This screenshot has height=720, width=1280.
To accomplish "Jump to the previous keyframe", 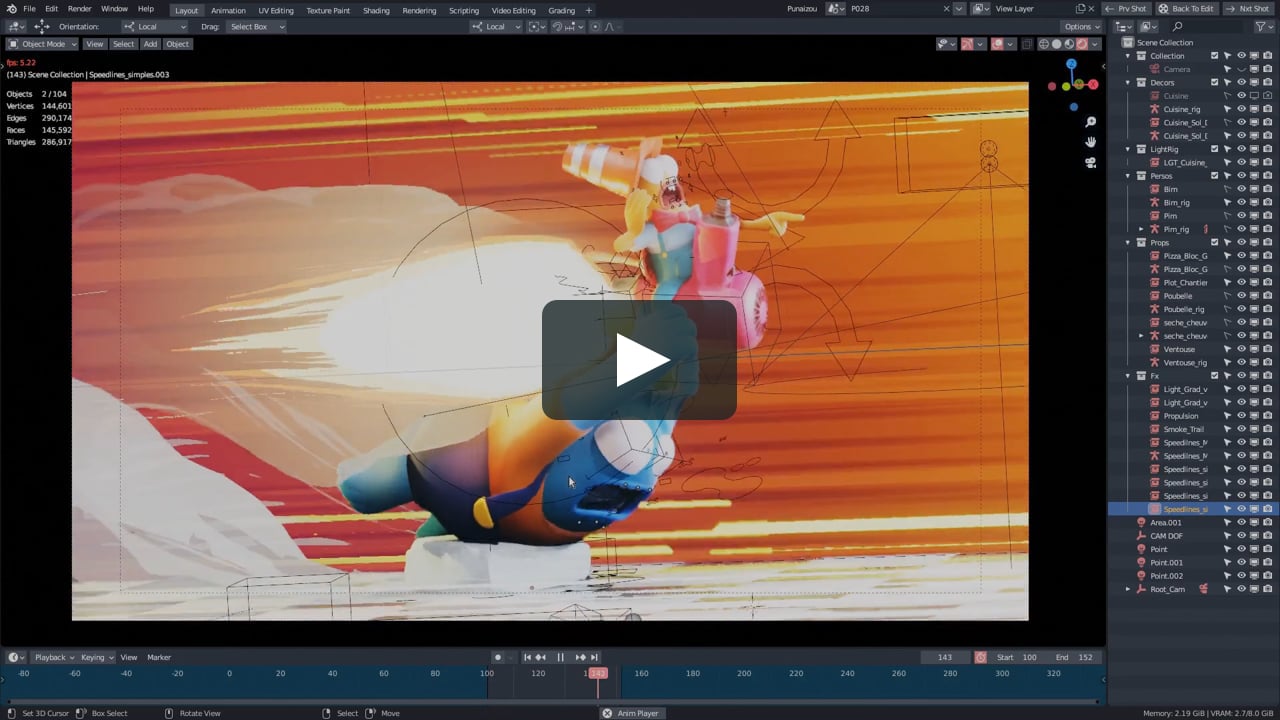I will pos(541,657).
